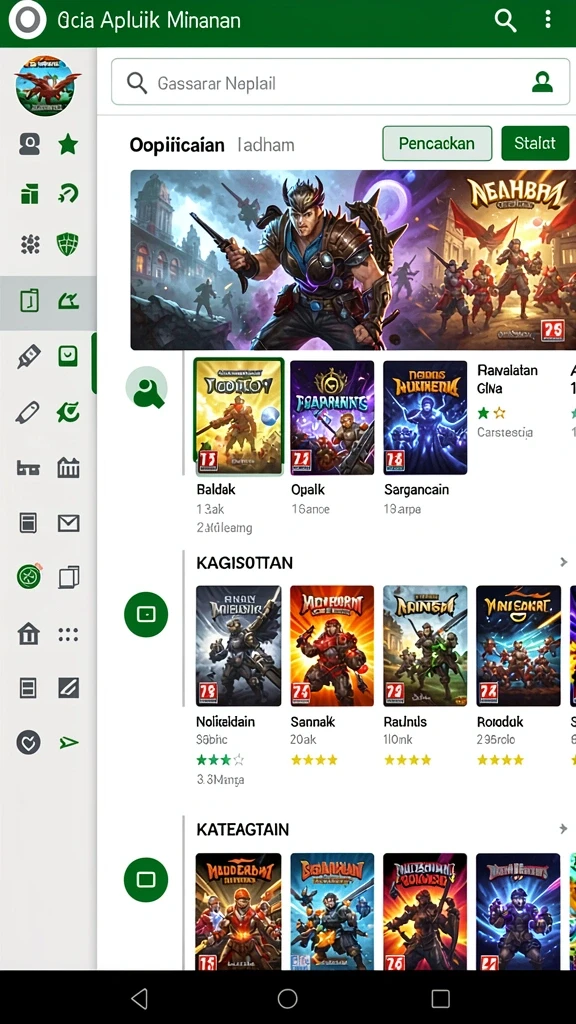576x1024 pixels.
Task: Open the envelope mail icon in the sidebar
Action: [69, 523]
